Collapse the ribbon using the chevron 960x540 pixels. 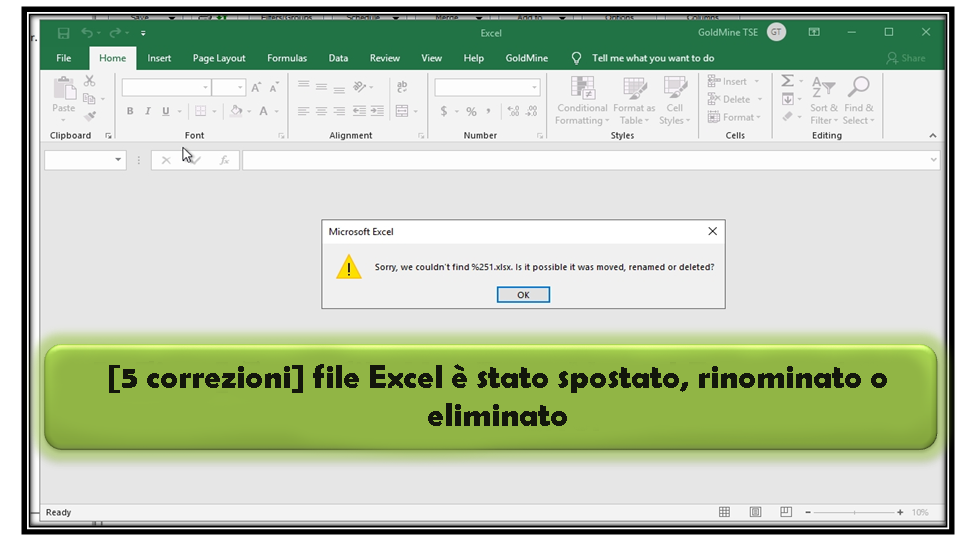933,136
